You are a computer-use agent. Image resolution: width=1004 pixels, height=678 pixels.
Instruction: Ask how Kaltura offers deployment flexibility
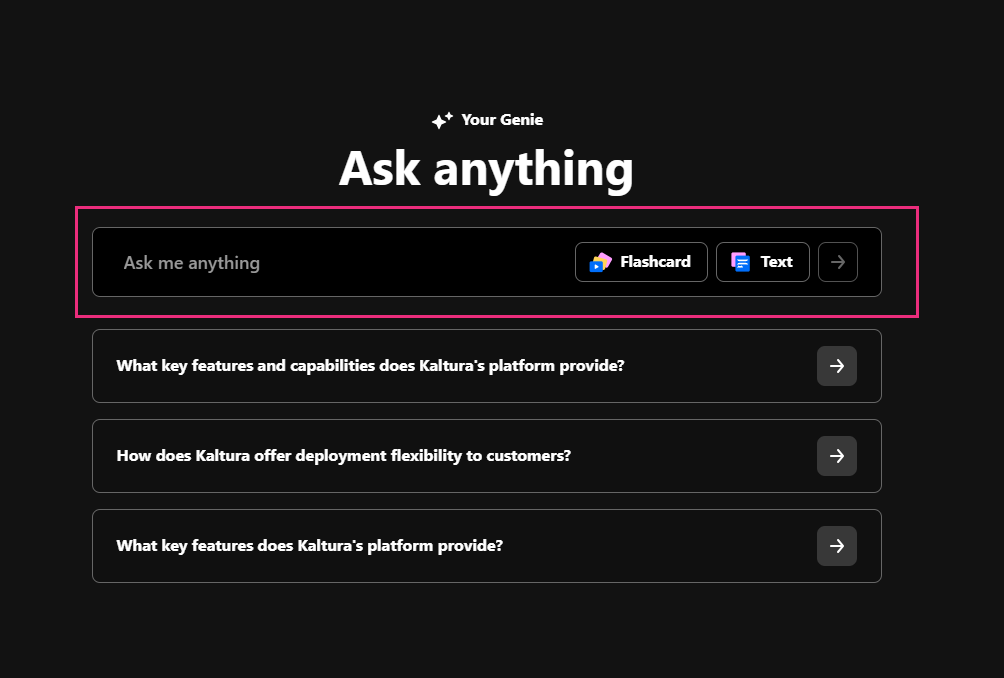pyautogui.click(x=487, y=456)
